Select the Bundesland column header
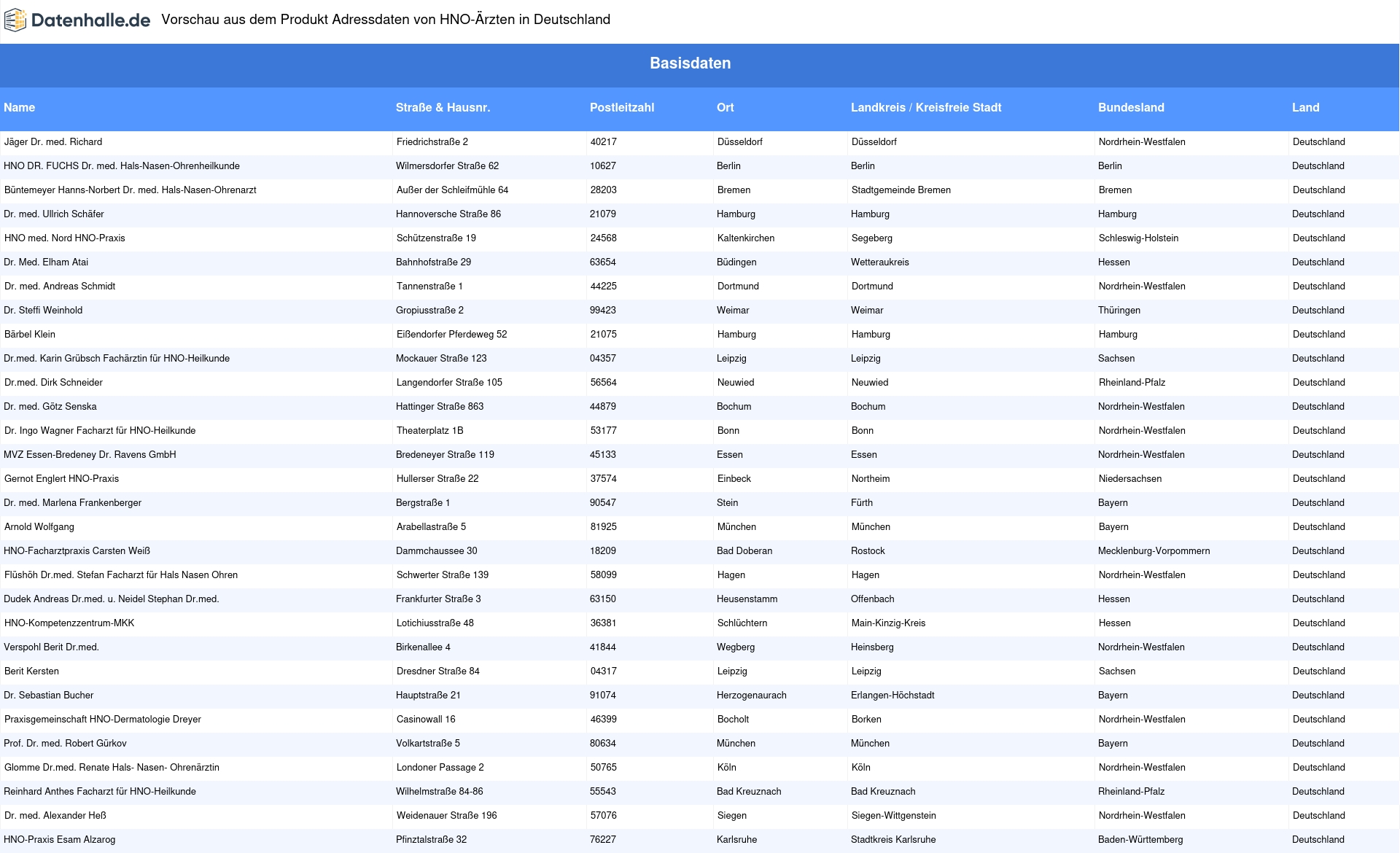This screenshot has height=853, width=1400. 1131,108
